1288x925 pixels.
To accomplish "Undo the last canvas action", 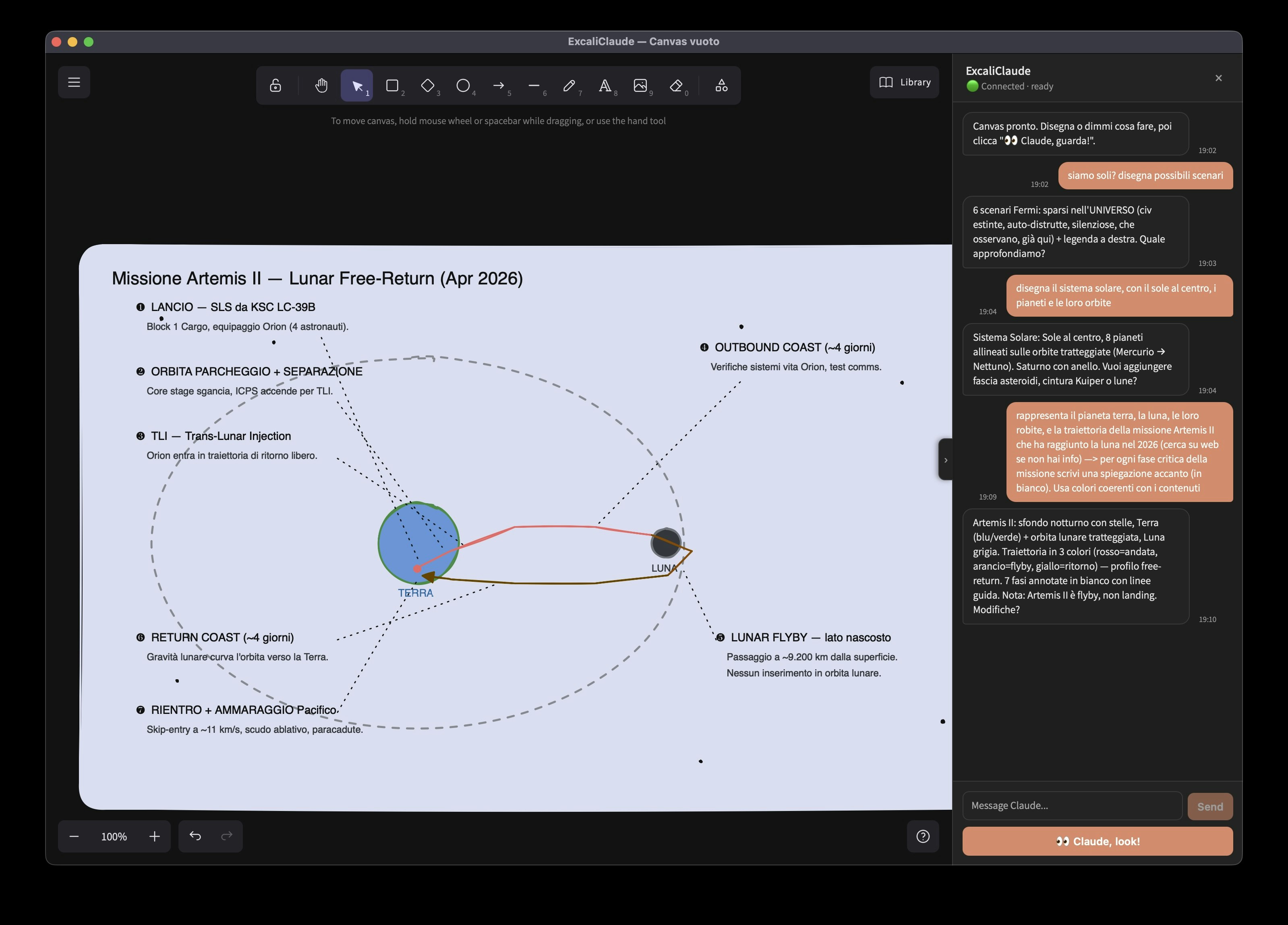I will click(x=195, y=836).
